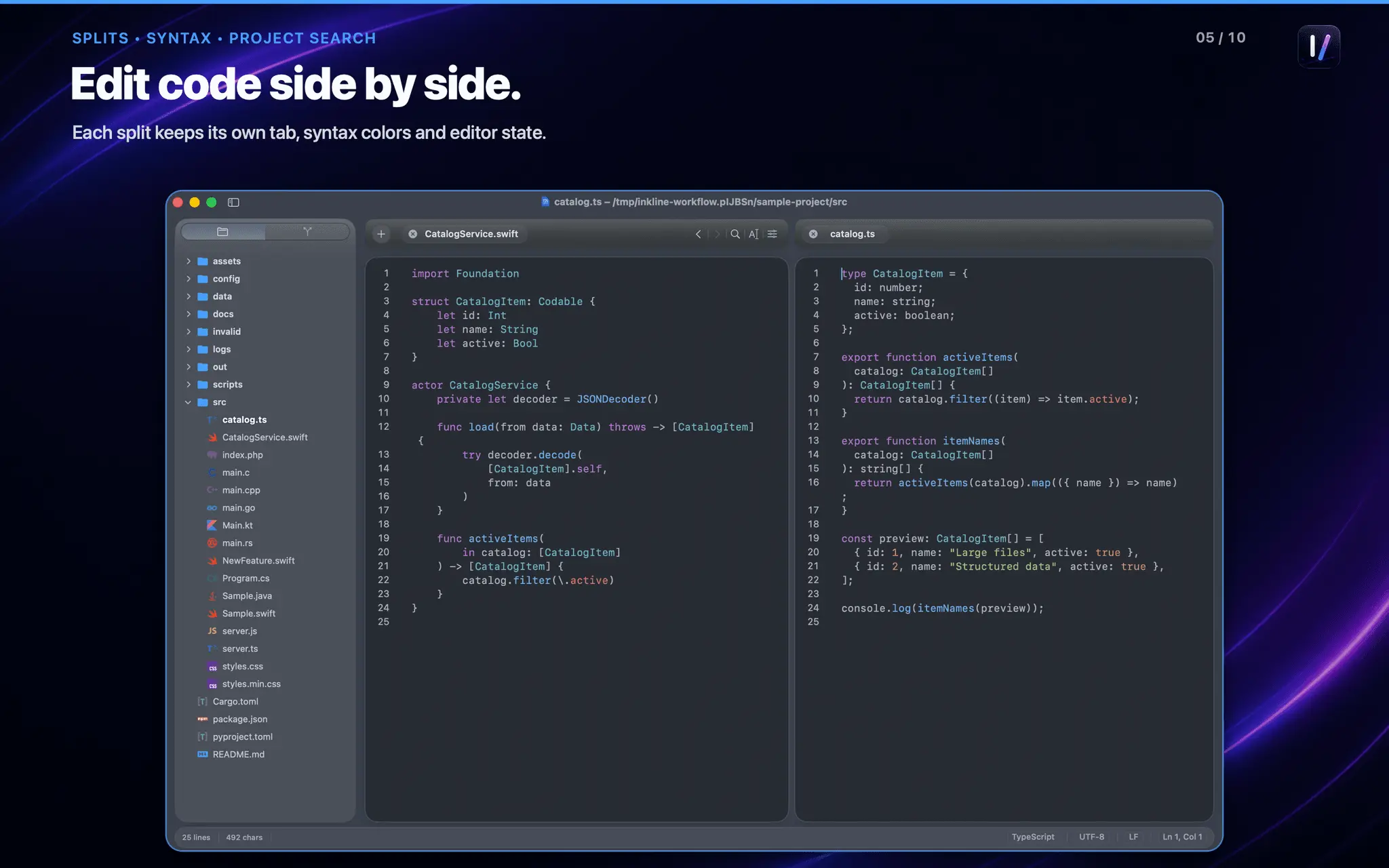The image size is (1389, 868).
Task: Open styles.min.css file
Action: (251, 684)
